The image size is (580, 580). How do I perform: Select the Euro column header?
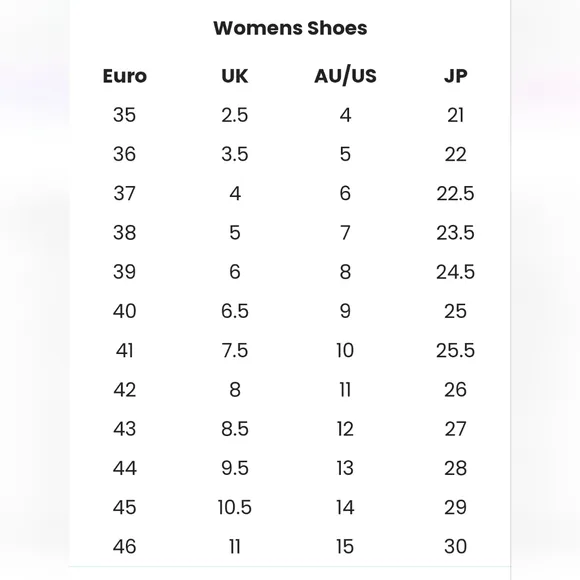(x=125, y=76)
